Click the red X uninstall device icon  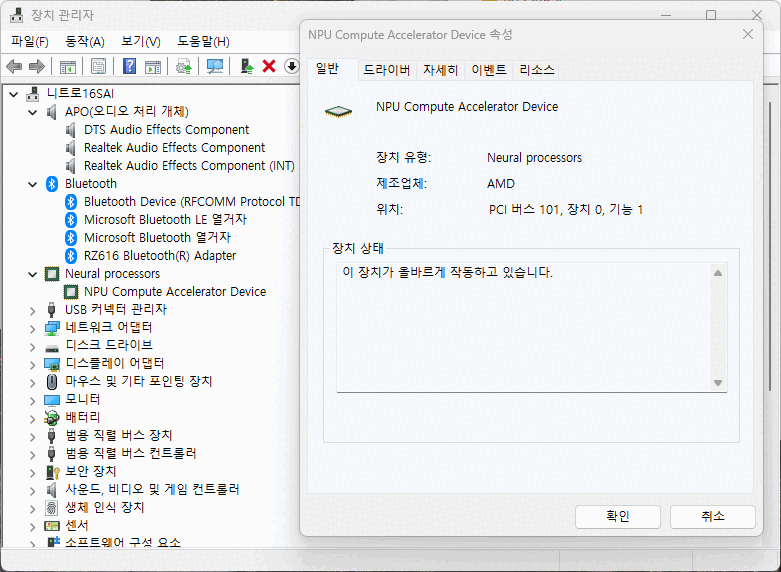click(269, 66)
